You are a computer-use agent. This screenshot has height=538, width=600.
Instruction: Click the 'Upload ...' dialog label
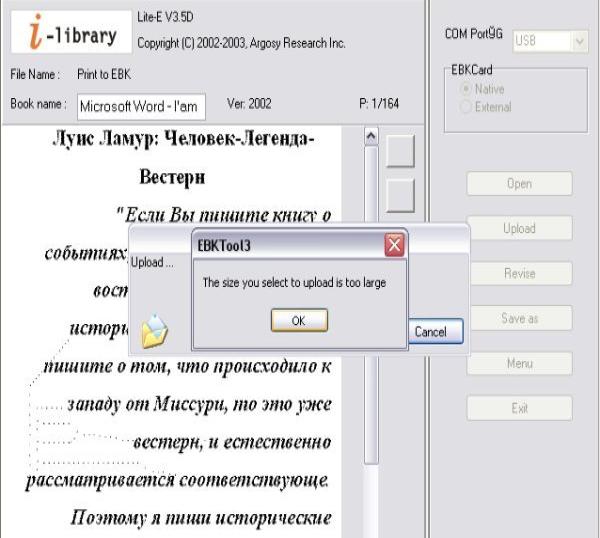(152, 262)
